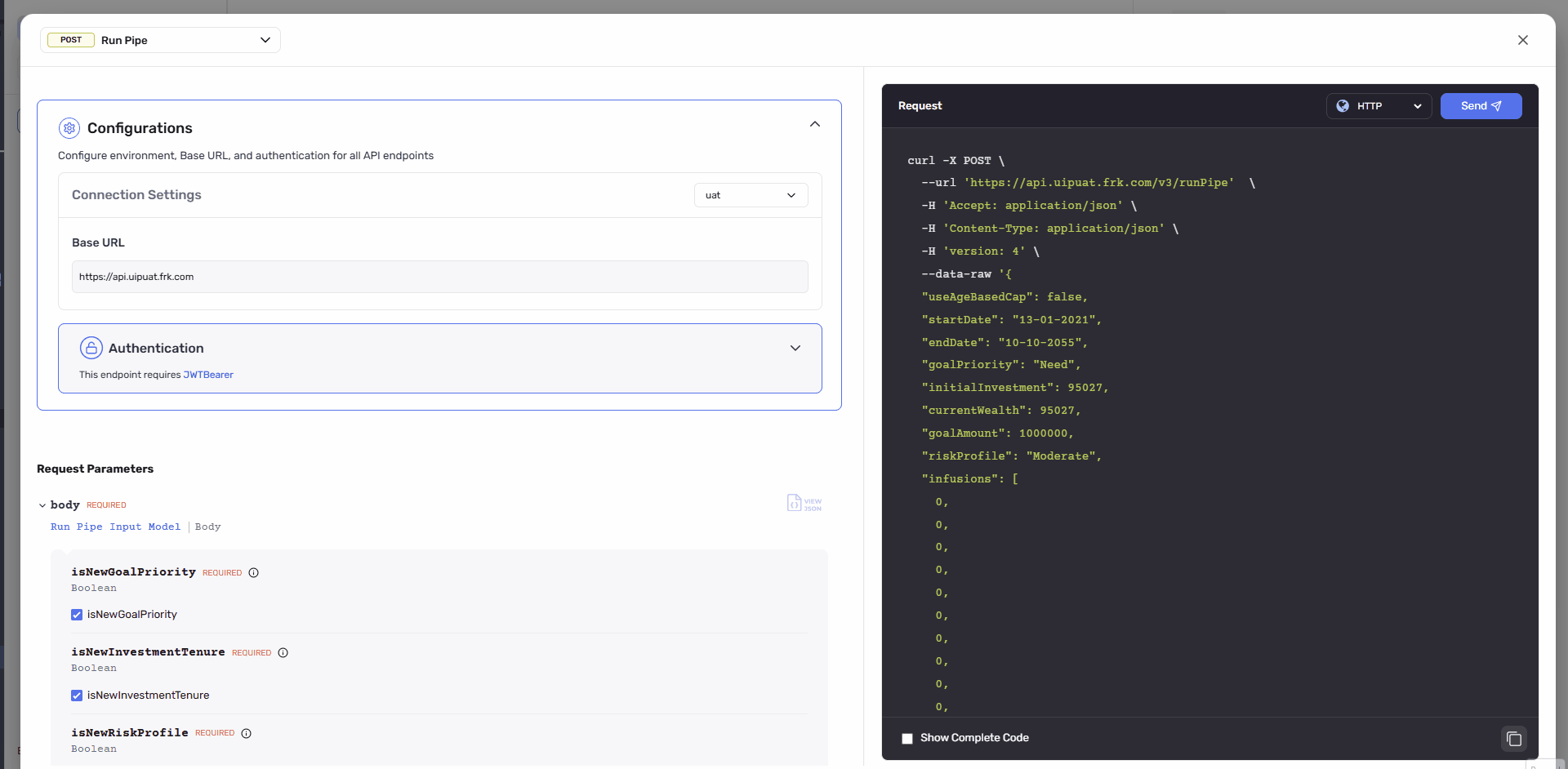This screenshot has width=1568, height=769.
Task: View info tooltip for isNewInvestmentTenure
Action: click(283, 652)
